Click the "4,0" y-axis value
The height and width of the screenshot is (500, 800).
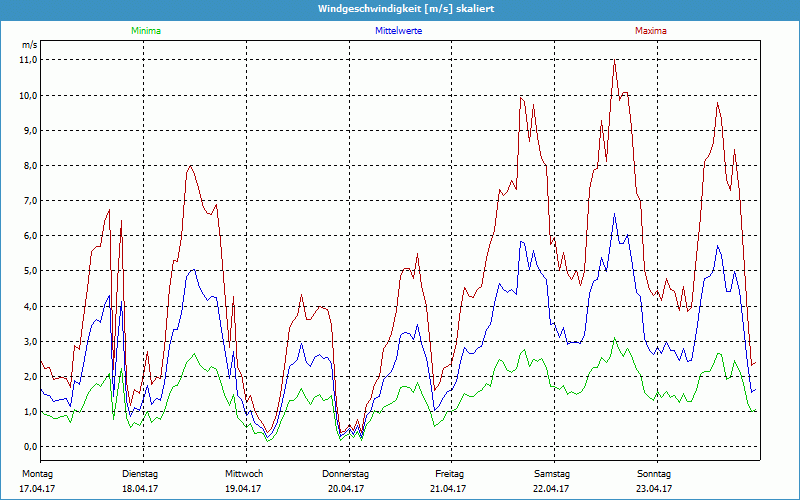31,306
